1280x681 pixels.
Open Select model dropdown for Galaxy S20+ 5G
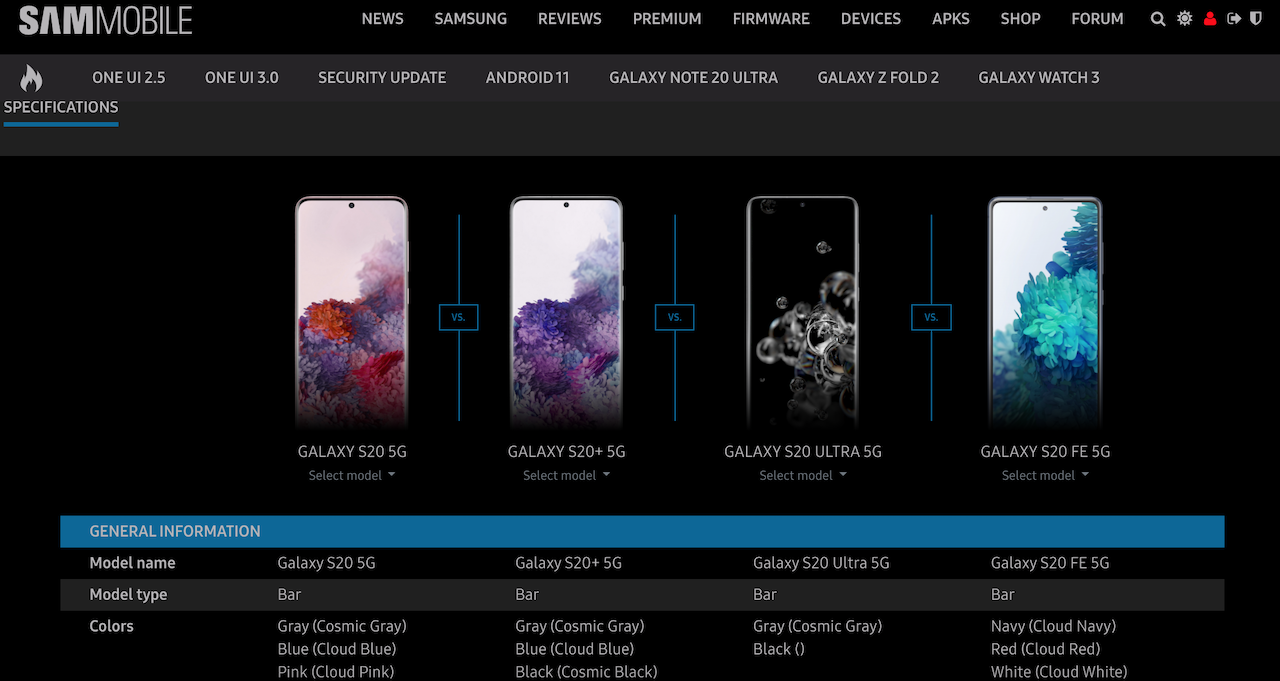(x=566, y=476)
